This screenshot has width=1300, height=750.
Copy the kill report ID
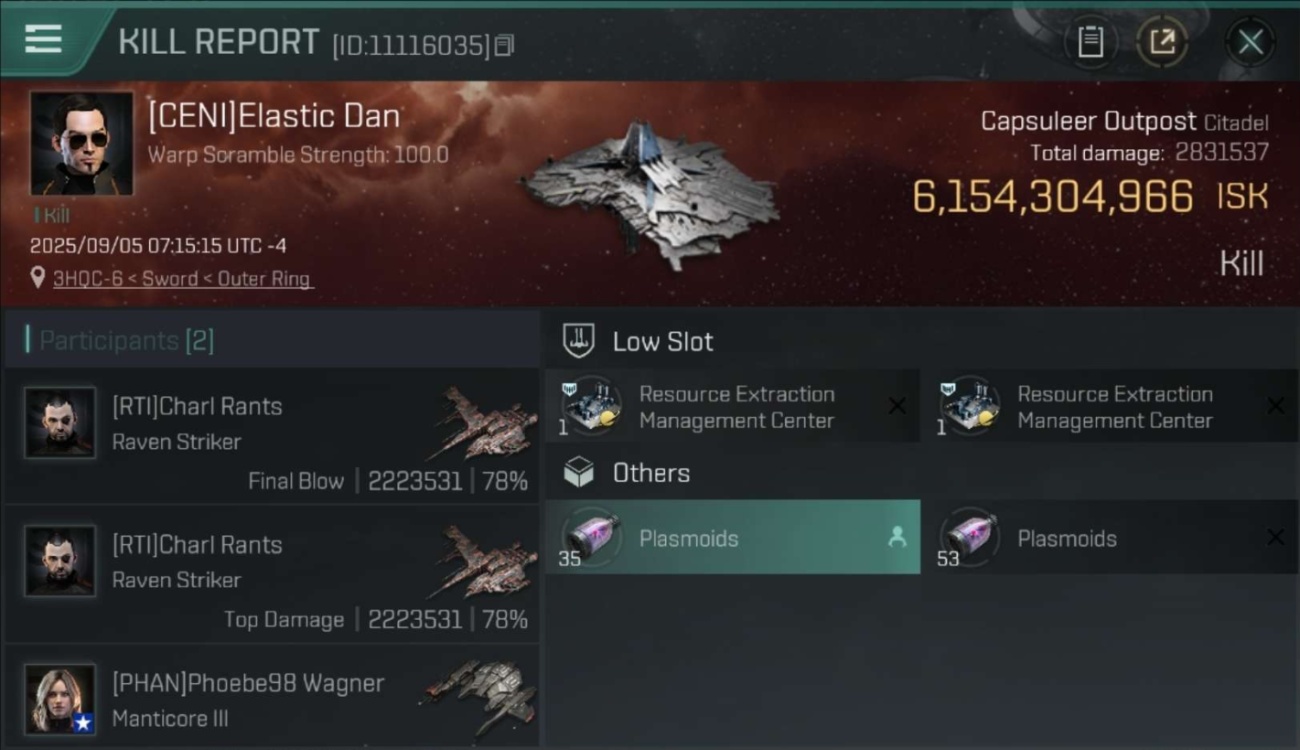pyautogui.click(x=504, y=45)
